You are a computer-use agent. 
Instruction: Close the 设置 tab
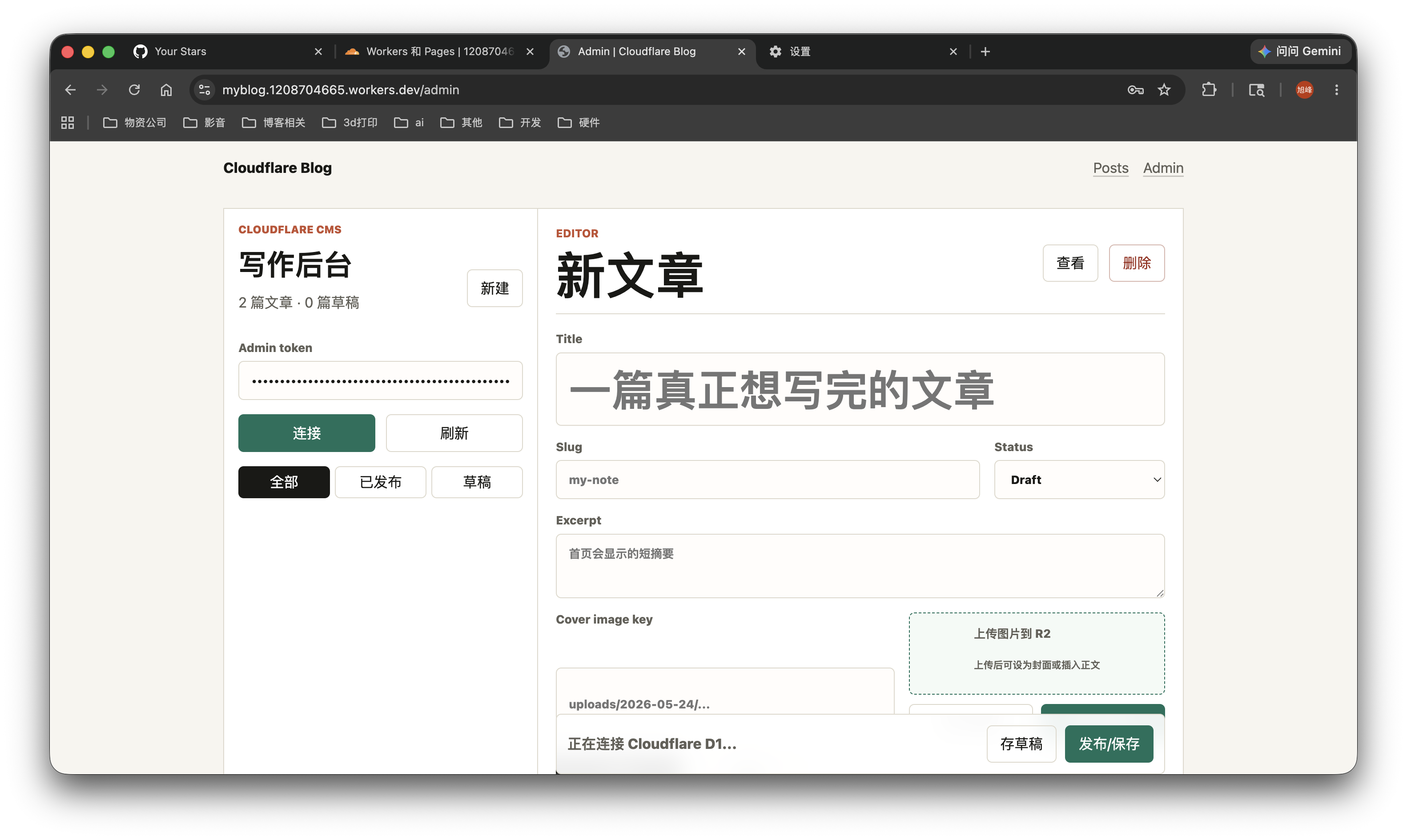953,52
